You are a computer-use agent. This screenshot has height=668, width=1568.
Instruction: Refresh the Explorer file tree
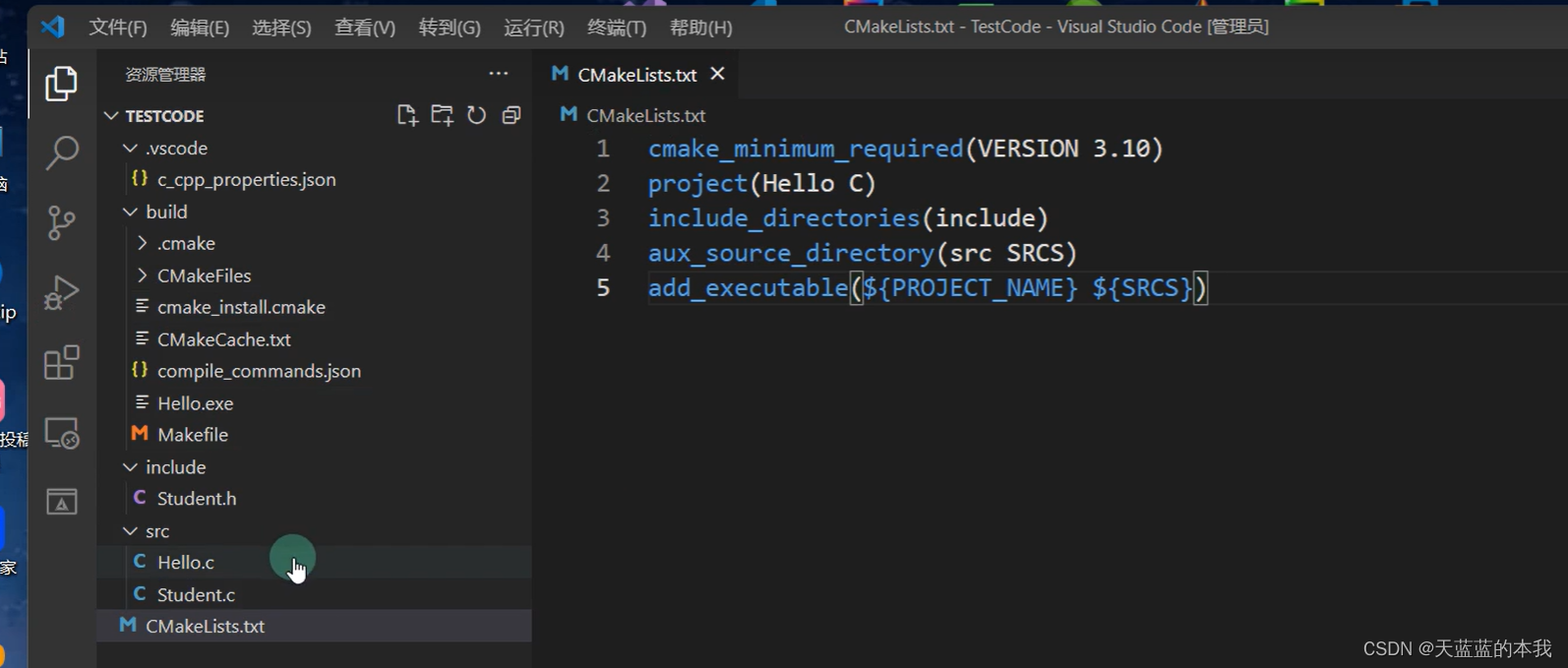click(476, 115)
